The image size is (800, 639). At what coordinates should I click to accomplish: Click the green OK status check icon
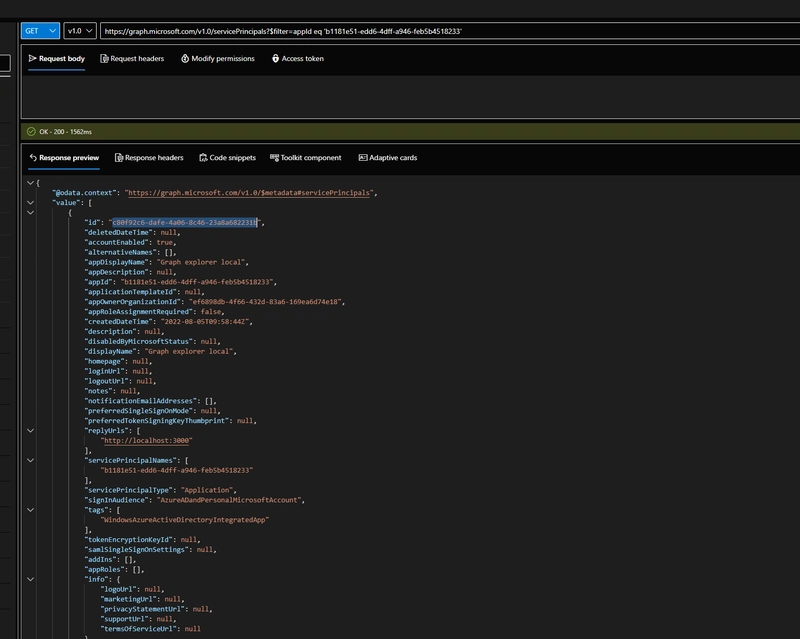tap(31, 132)
